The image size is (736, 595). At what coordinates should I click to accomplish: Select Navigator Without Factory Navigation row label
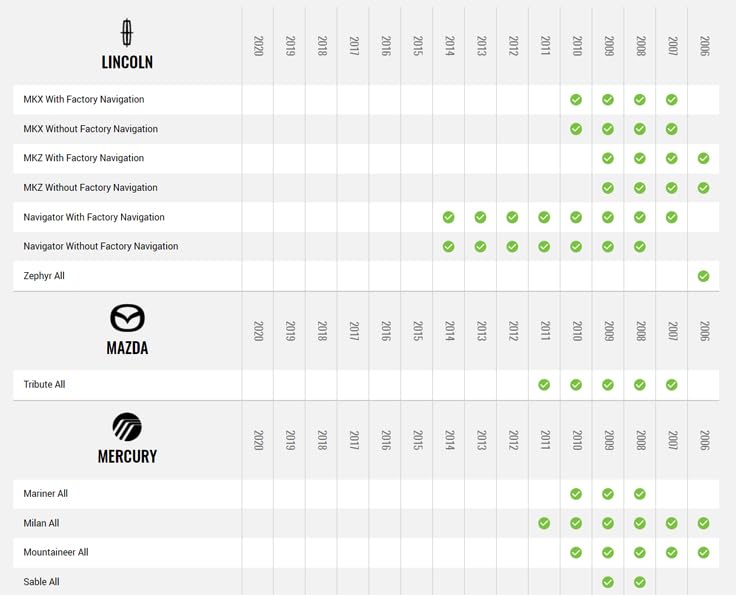click(101, 246)
